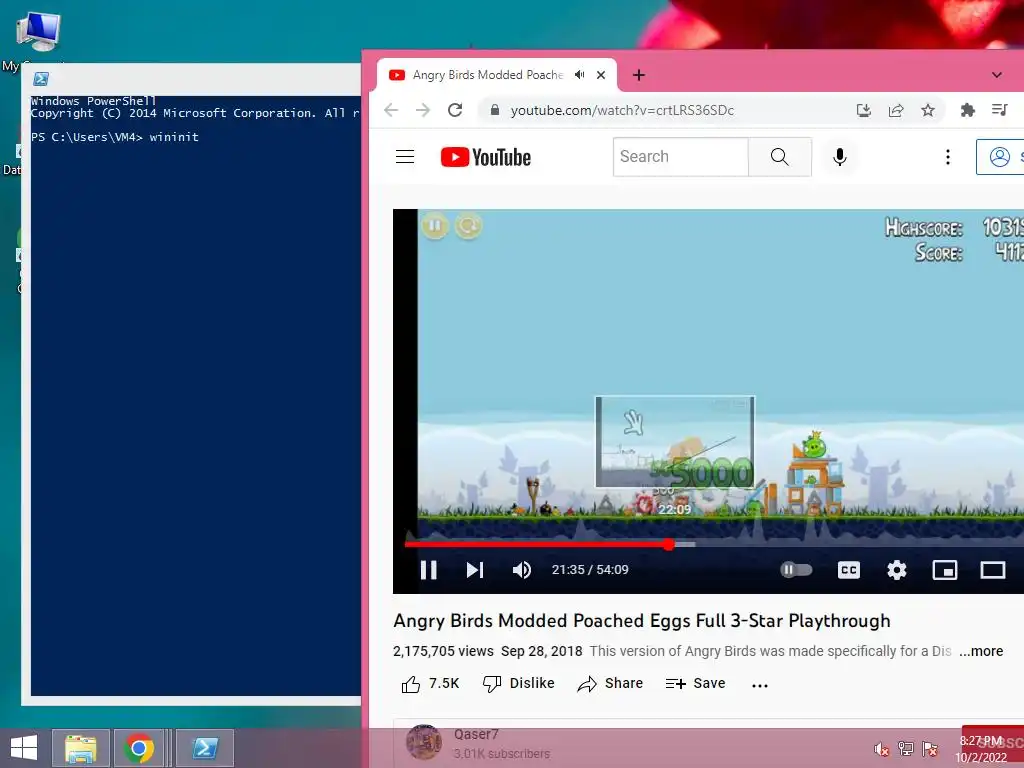Save the video to a playlist
Screen dimensions: 1024x768
(x=696, y=684)
